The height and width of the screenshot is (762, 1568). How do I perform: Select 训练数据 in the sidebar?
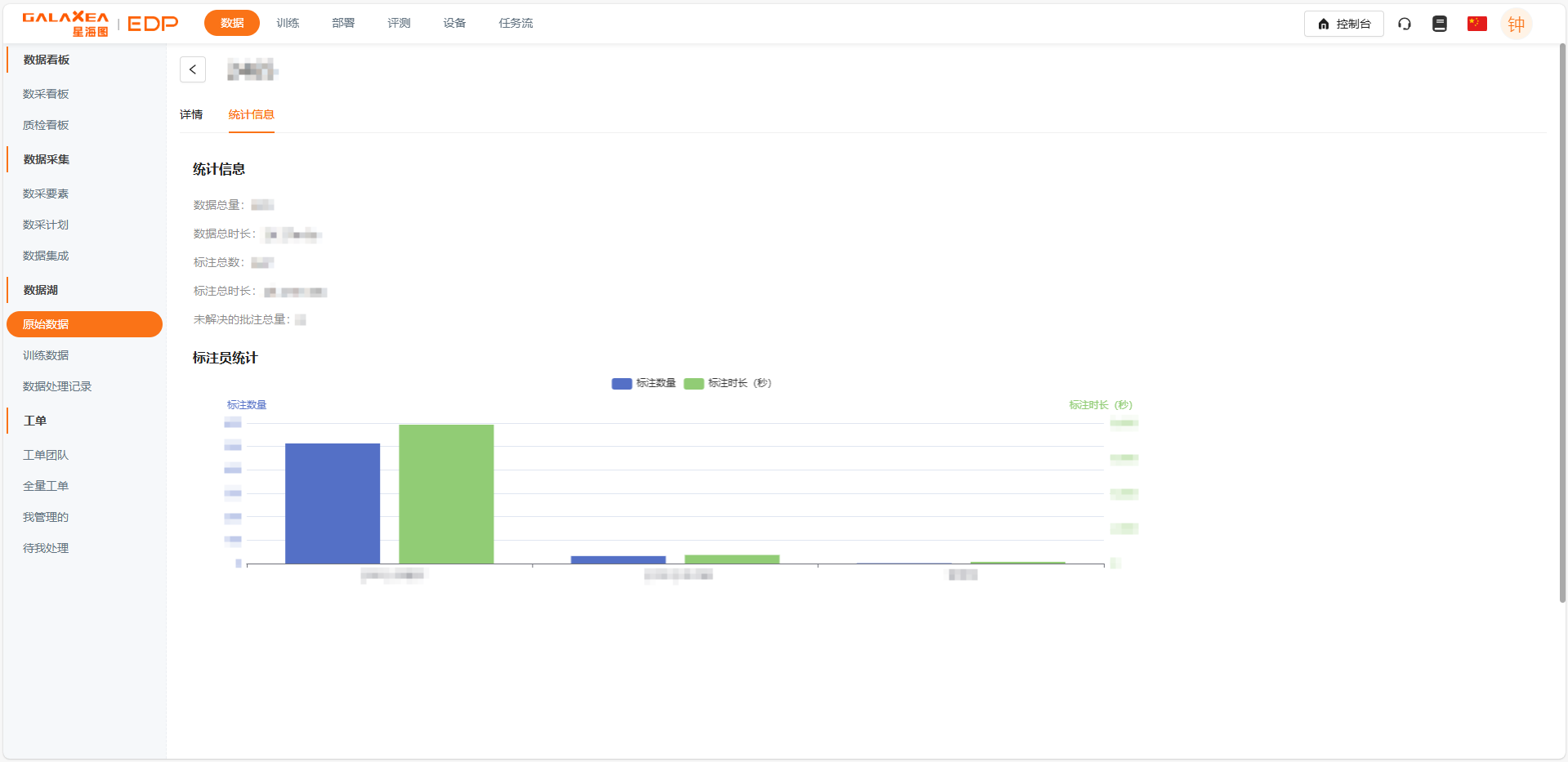click(46, 355)
